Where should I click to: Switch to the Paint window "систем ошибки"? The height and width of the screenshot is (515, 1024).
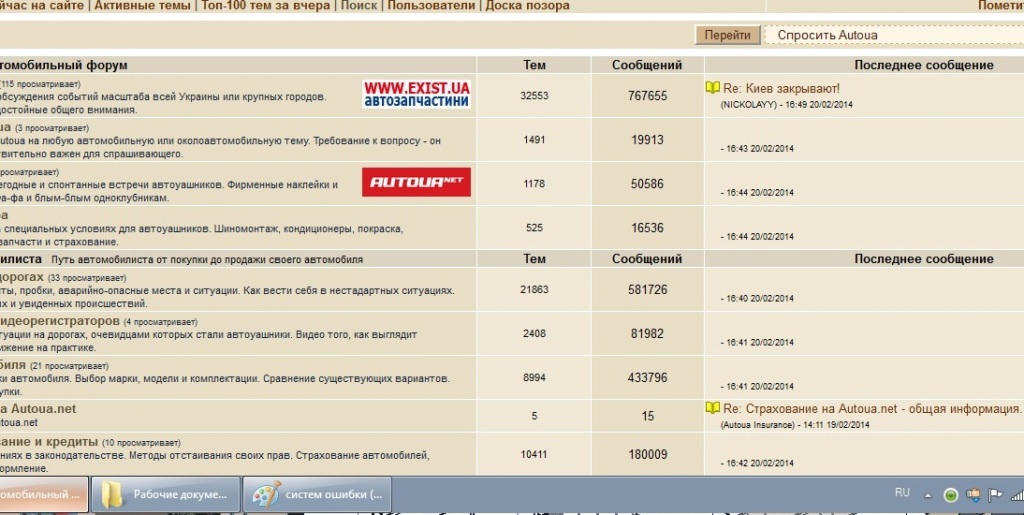317,494
